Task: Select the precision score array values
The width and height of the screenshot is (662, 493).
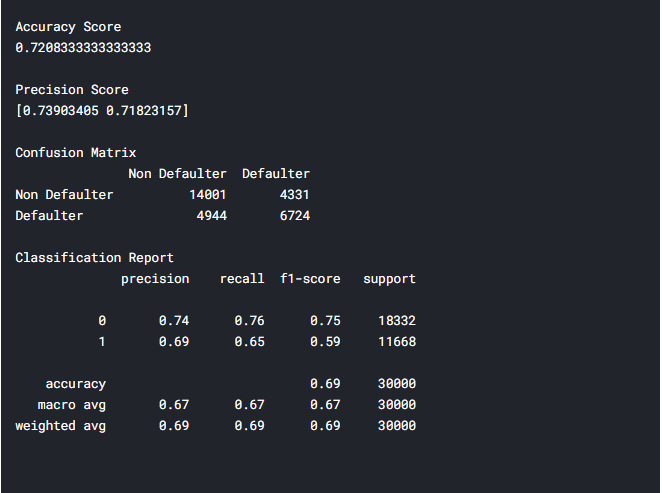Action: click(x=102, y=110)
